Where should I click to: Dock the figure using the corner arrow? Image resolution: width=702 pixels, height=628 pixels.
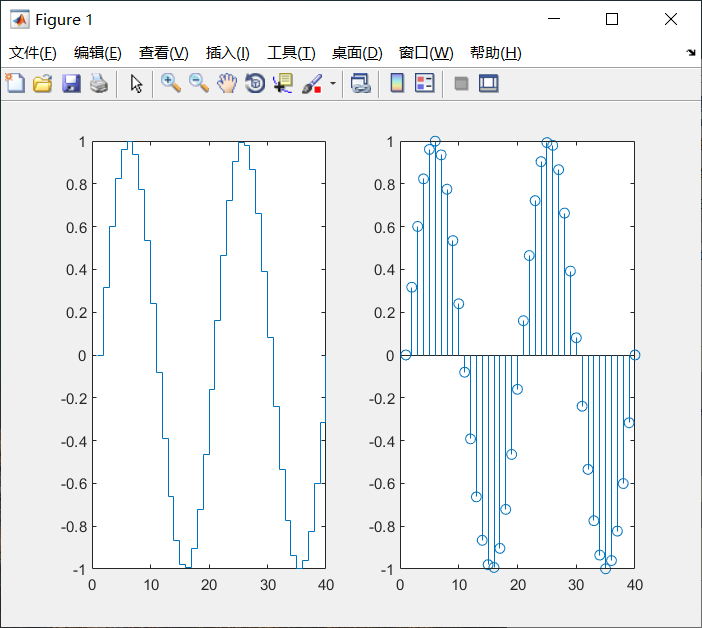pyautogui.click(x=691, y=52)
